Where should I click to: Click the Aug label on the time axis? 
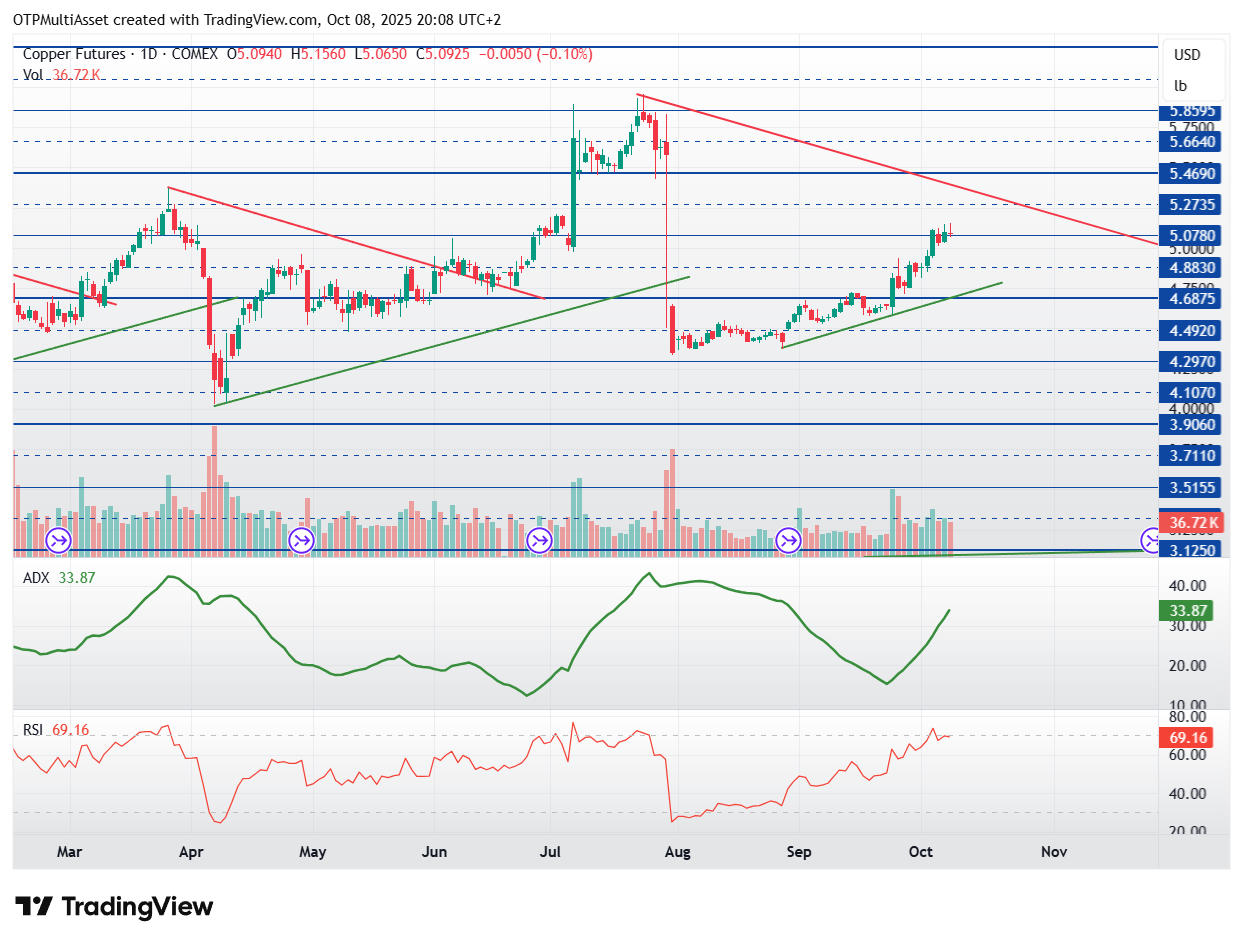[677, 852]
